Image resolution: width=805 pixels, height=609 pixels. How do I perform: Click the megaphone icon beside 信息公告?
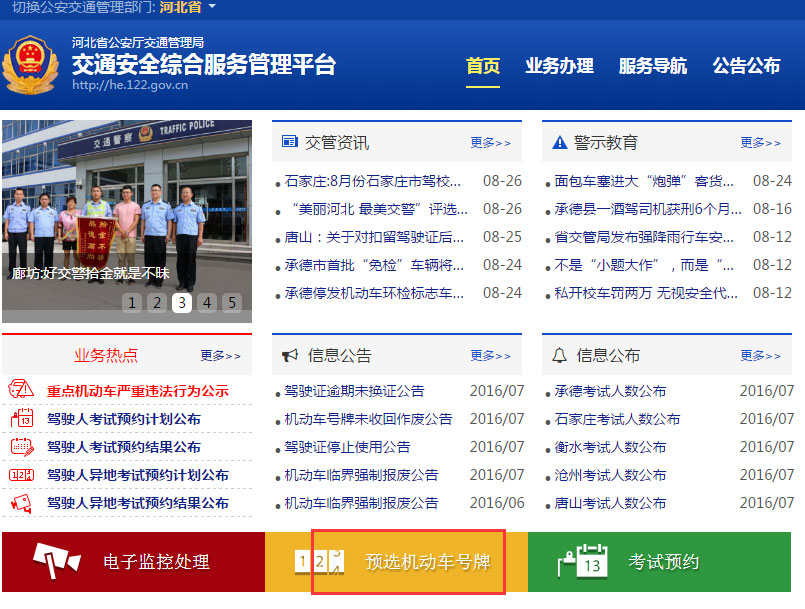click(x=290, y=355)
